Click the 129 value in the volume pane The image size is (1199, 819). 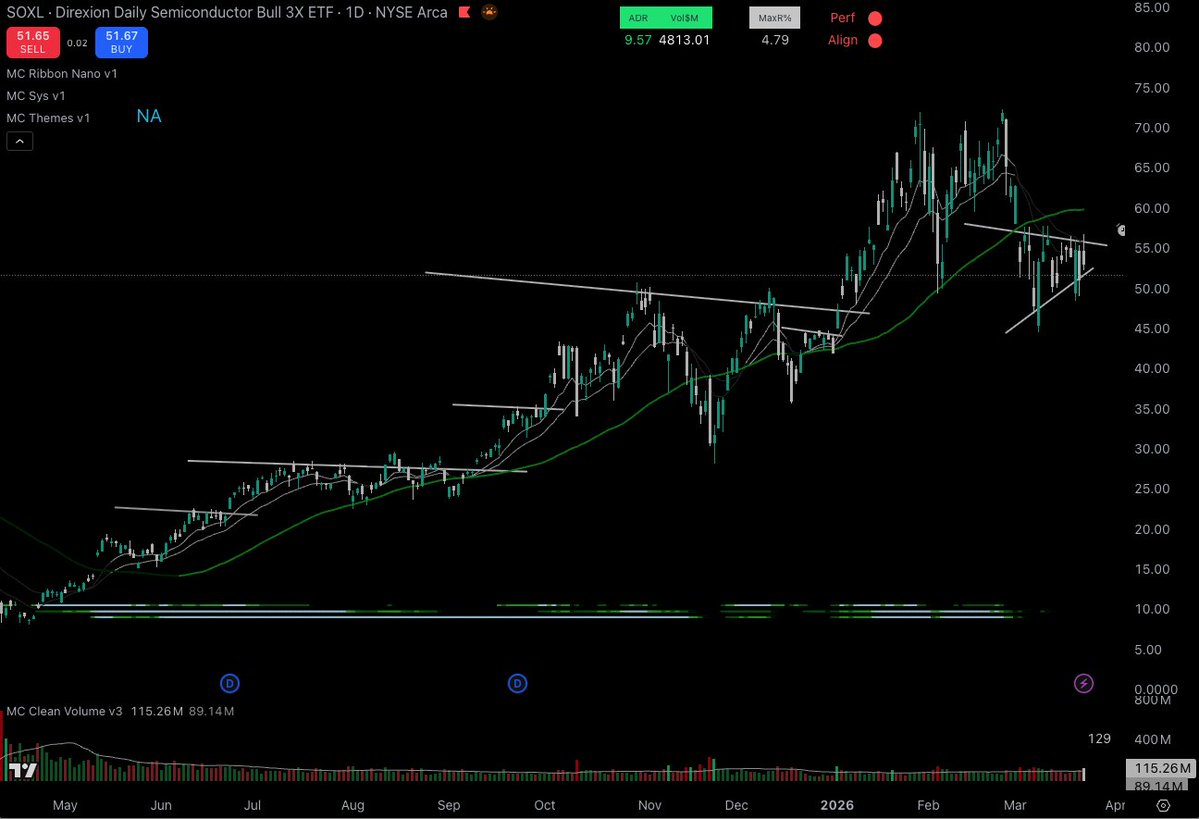1099,739
